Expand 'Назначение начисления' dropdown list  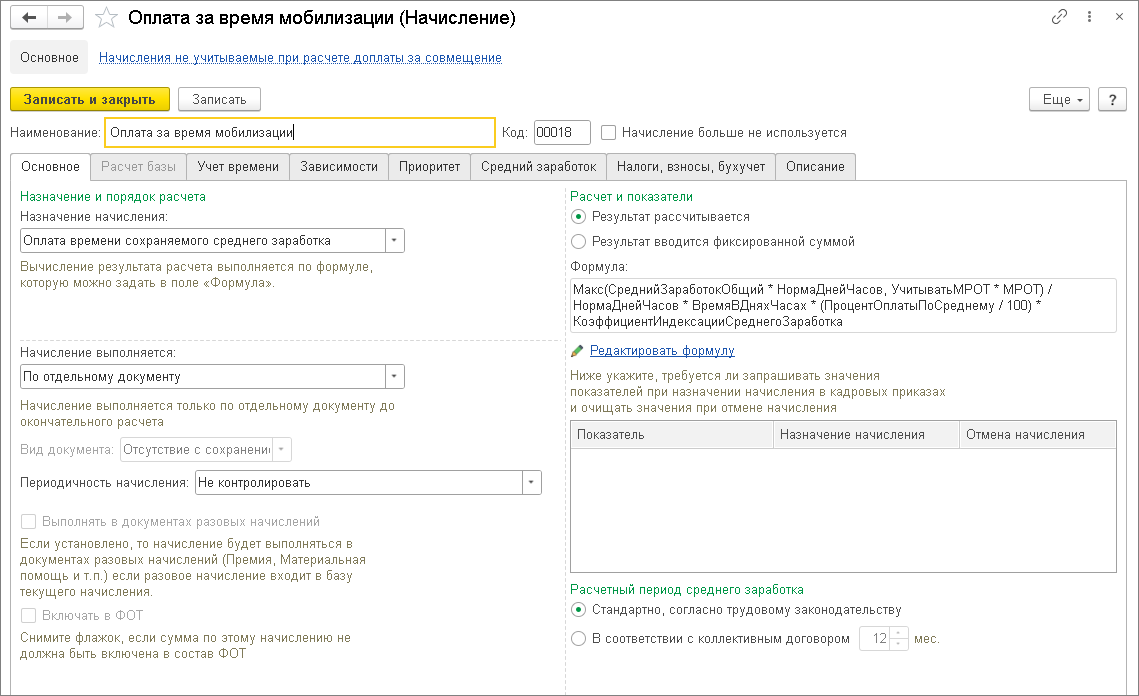[x=395, y=240]
